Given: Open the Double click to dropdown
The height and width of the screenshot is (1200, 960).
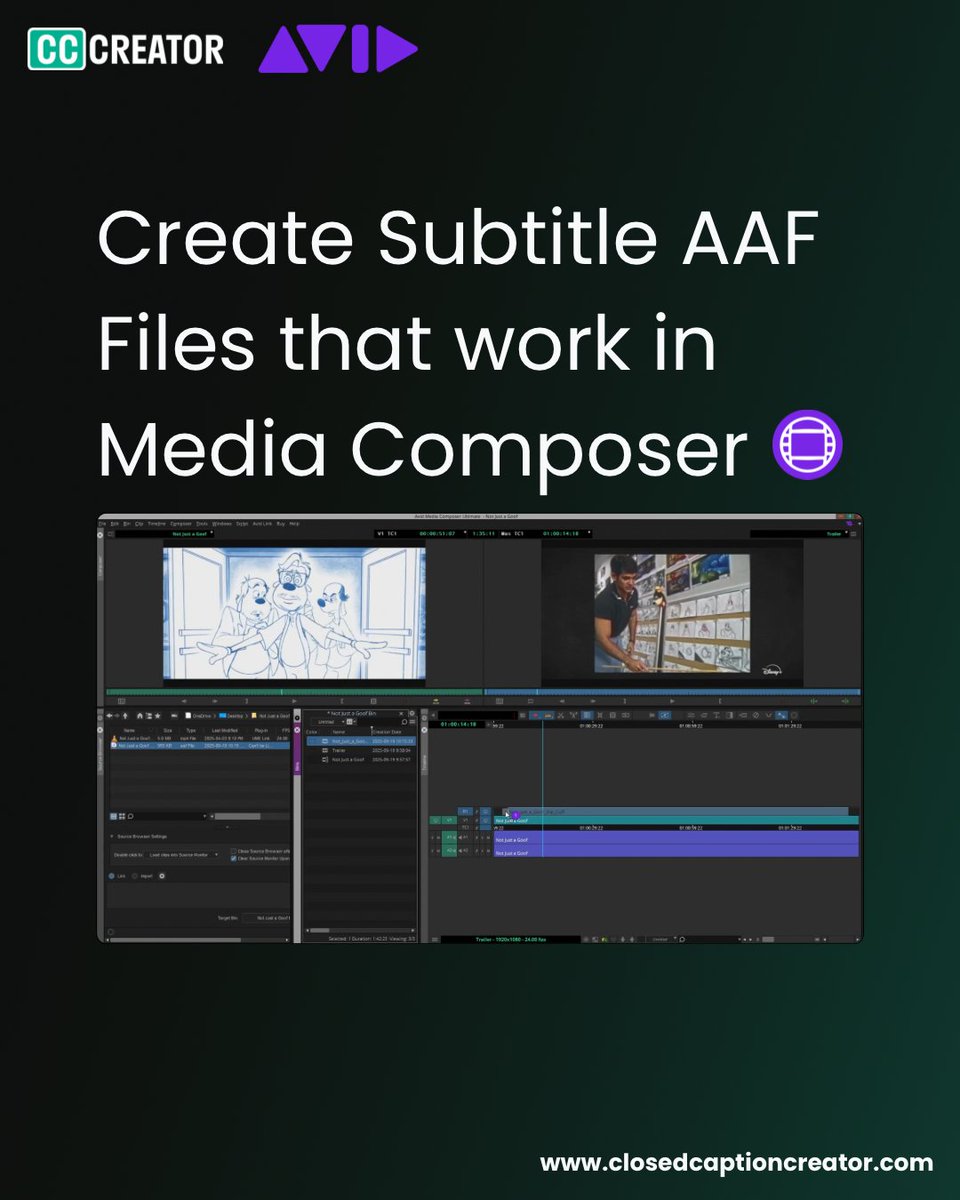Looking at the screenshot, I should [182, 854].
